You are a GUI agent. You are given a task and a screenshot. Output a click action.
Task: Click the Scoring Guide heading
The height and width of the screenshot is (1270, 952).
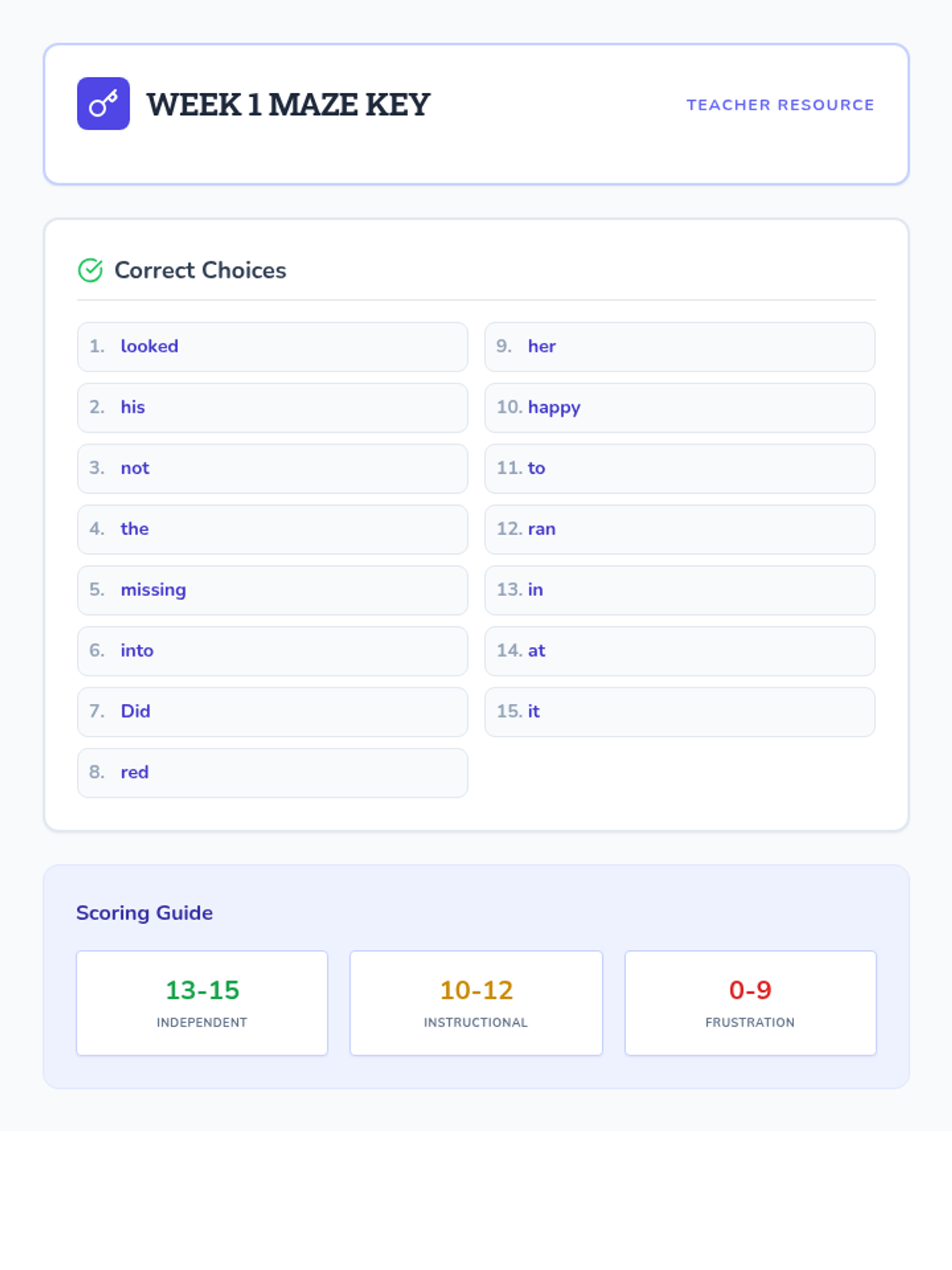click(x=144, y=913)
